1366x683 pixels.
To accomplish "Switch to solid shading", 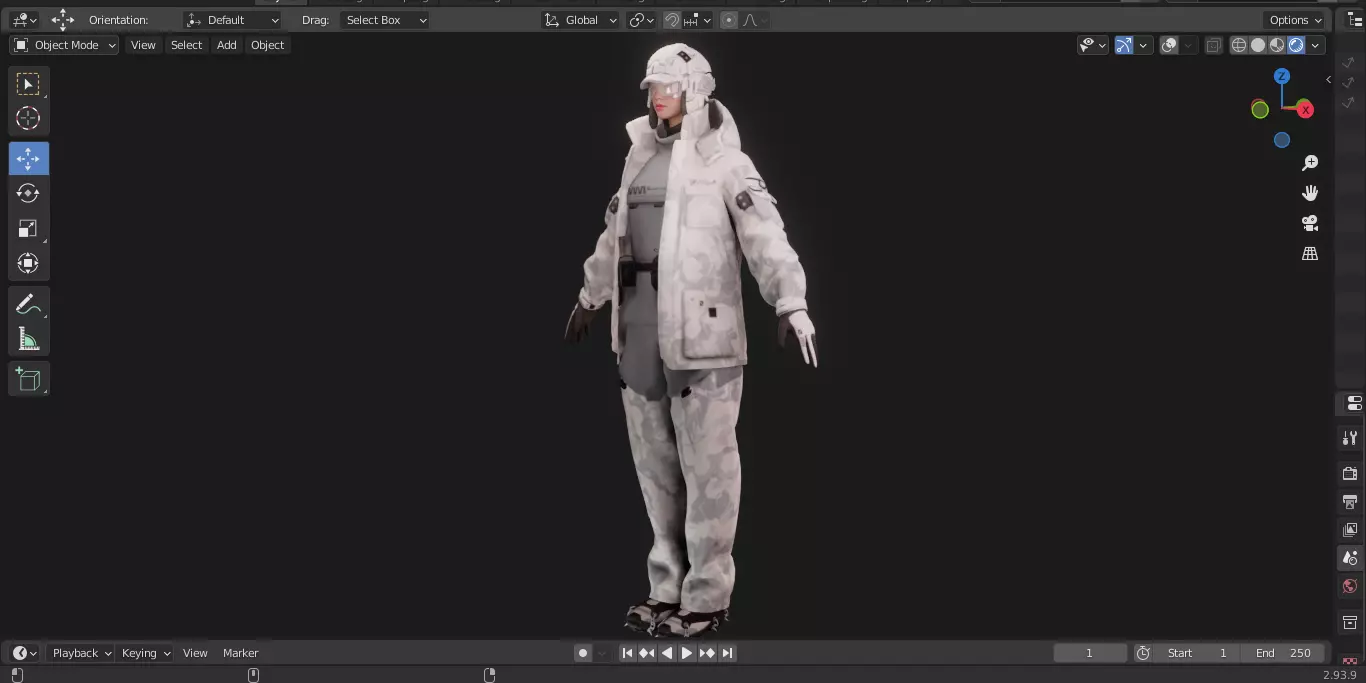I will click(x=1258, y=45).
